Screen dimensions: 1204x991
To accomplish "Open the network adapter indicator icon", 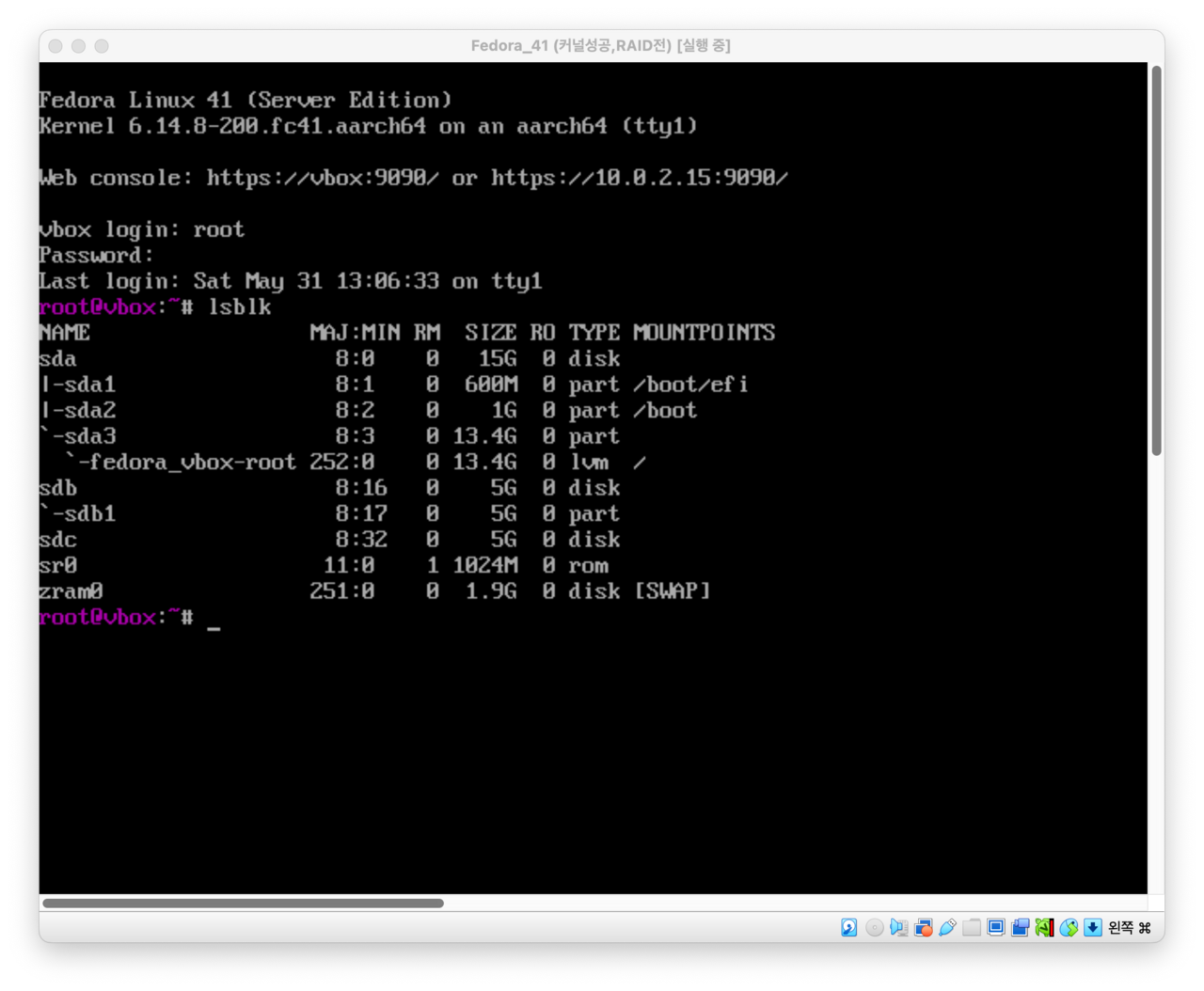I will click(x=923, y=928).
